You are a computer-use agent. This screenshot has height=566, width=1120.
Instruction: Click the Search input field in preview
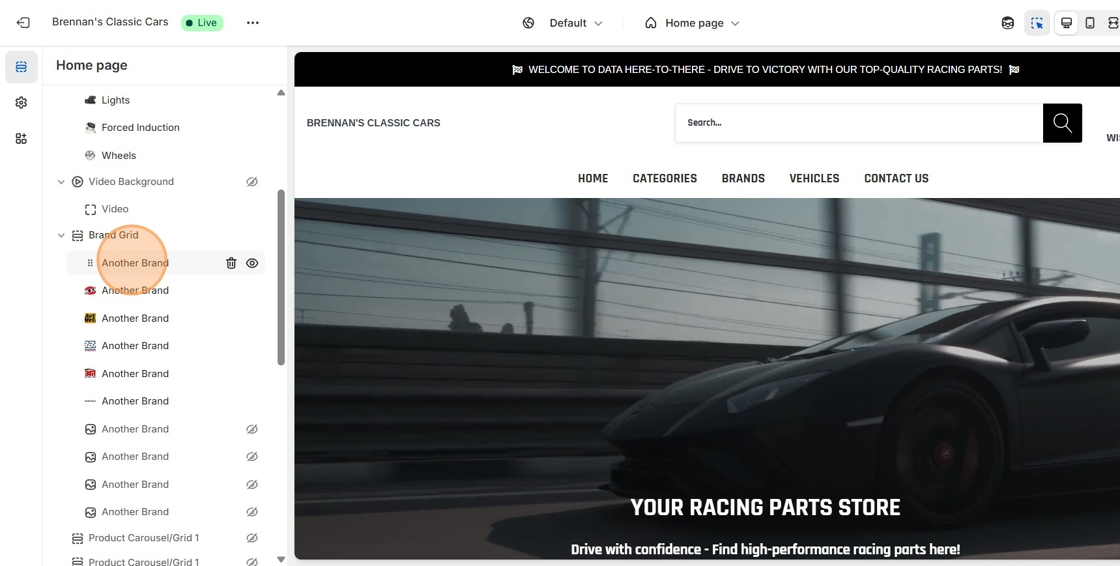click(859, 123)
